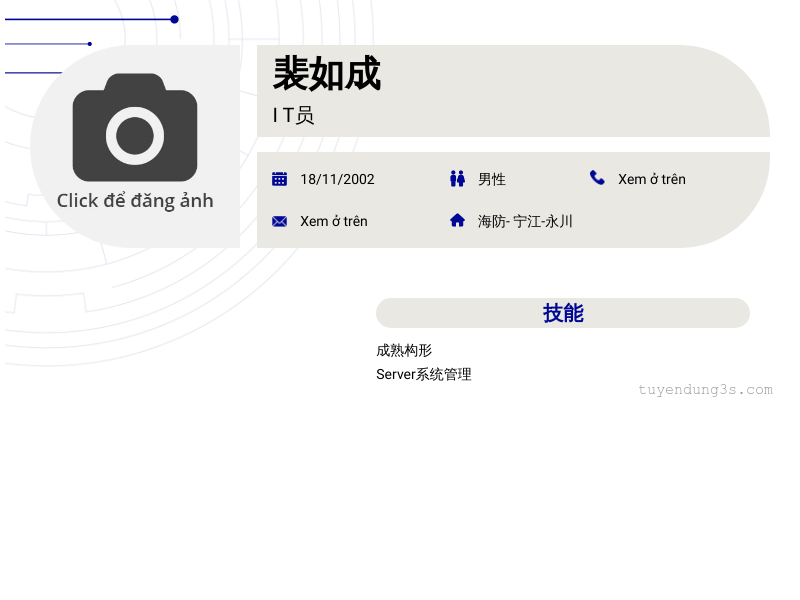Click the 技能 section header
This screenshot has height=600, width=800.
563,313
